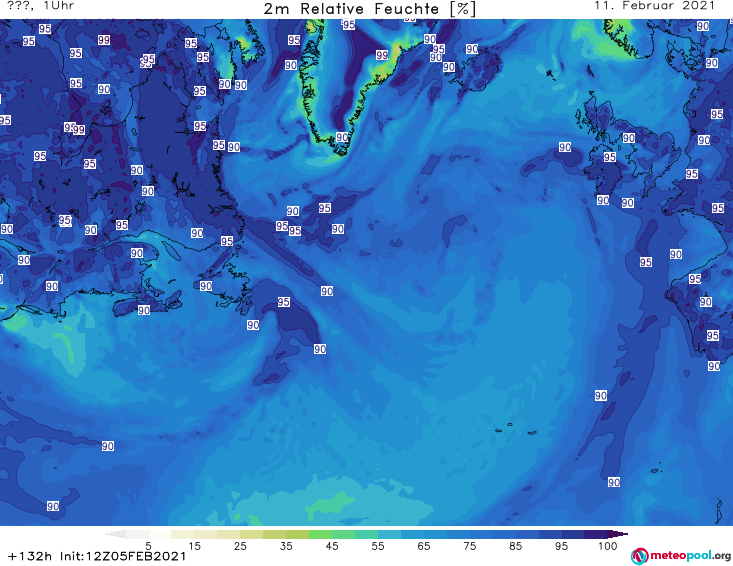Click the 99 contour label on Greenland's east coast

382,55
